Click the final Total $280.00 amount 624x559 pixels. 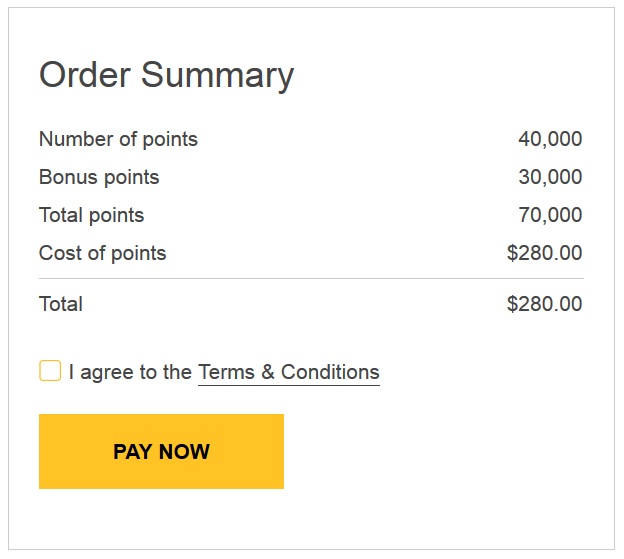click(x=544, y=304)
